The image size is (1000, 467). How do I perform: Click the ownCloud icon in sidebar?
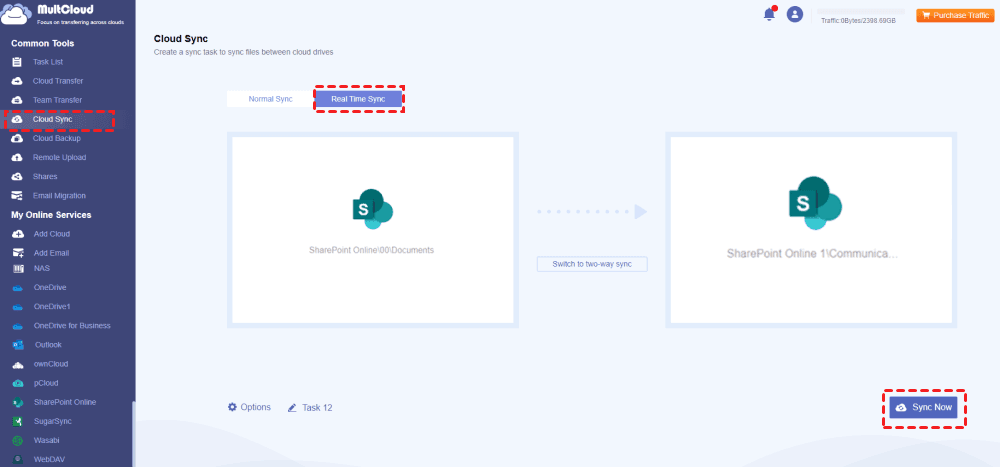click(x=18, y=364)
